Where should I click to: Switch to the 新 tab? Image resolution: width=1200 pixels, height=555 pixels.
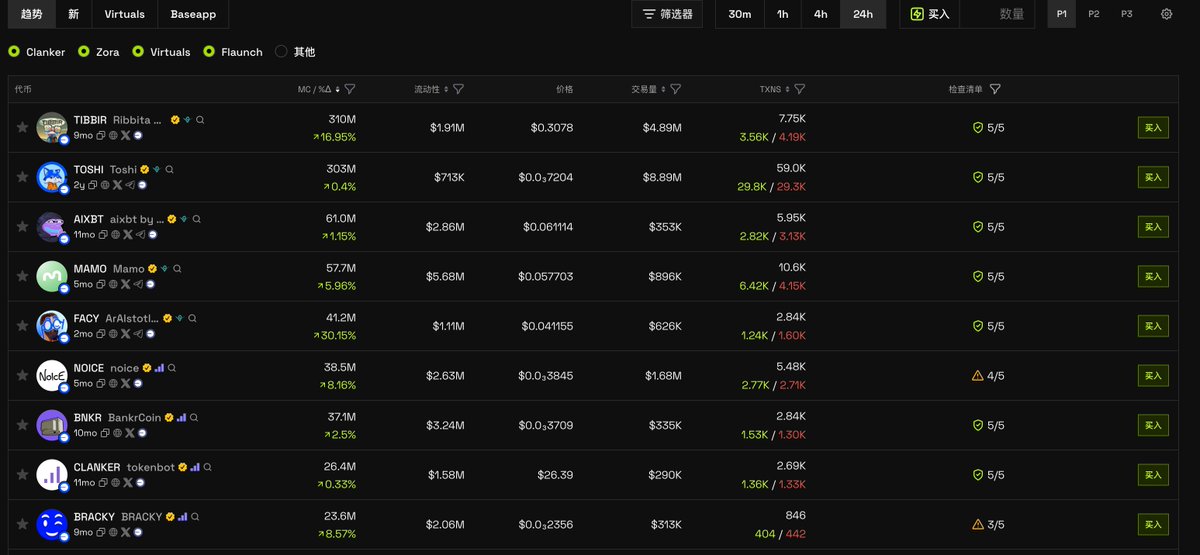pos(74,14)
